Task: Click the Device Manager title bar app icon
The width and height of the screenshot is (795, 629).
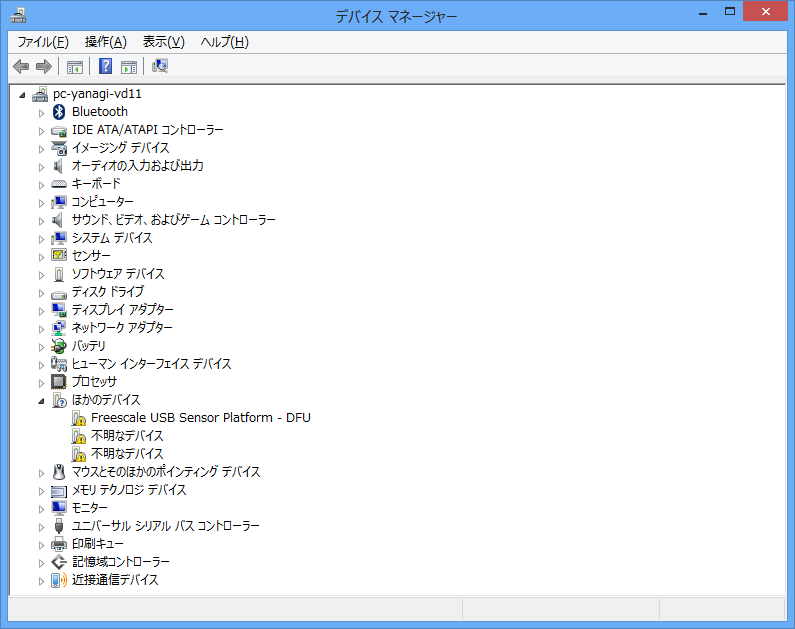Action: click(x=18, y=16)
